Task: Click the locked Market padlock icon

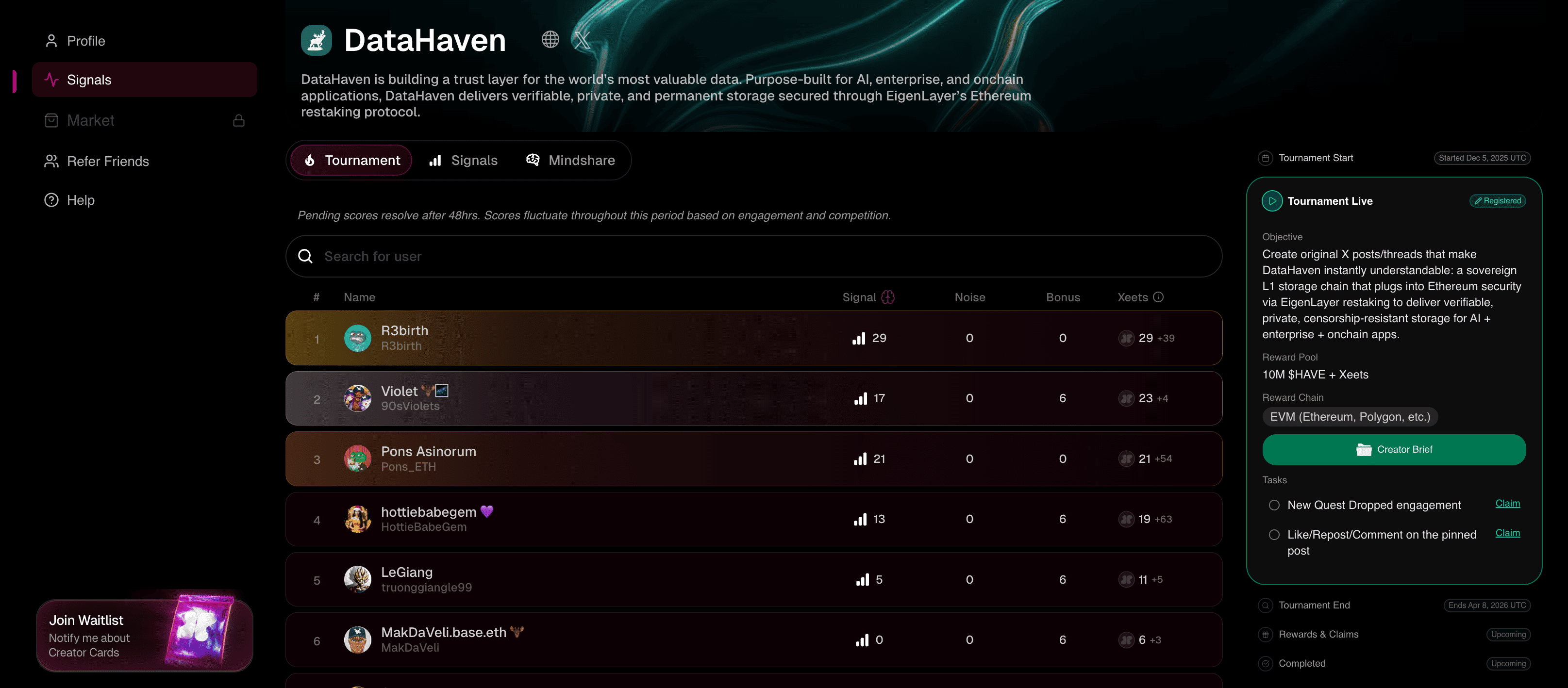Action: [x=239, y=120]
